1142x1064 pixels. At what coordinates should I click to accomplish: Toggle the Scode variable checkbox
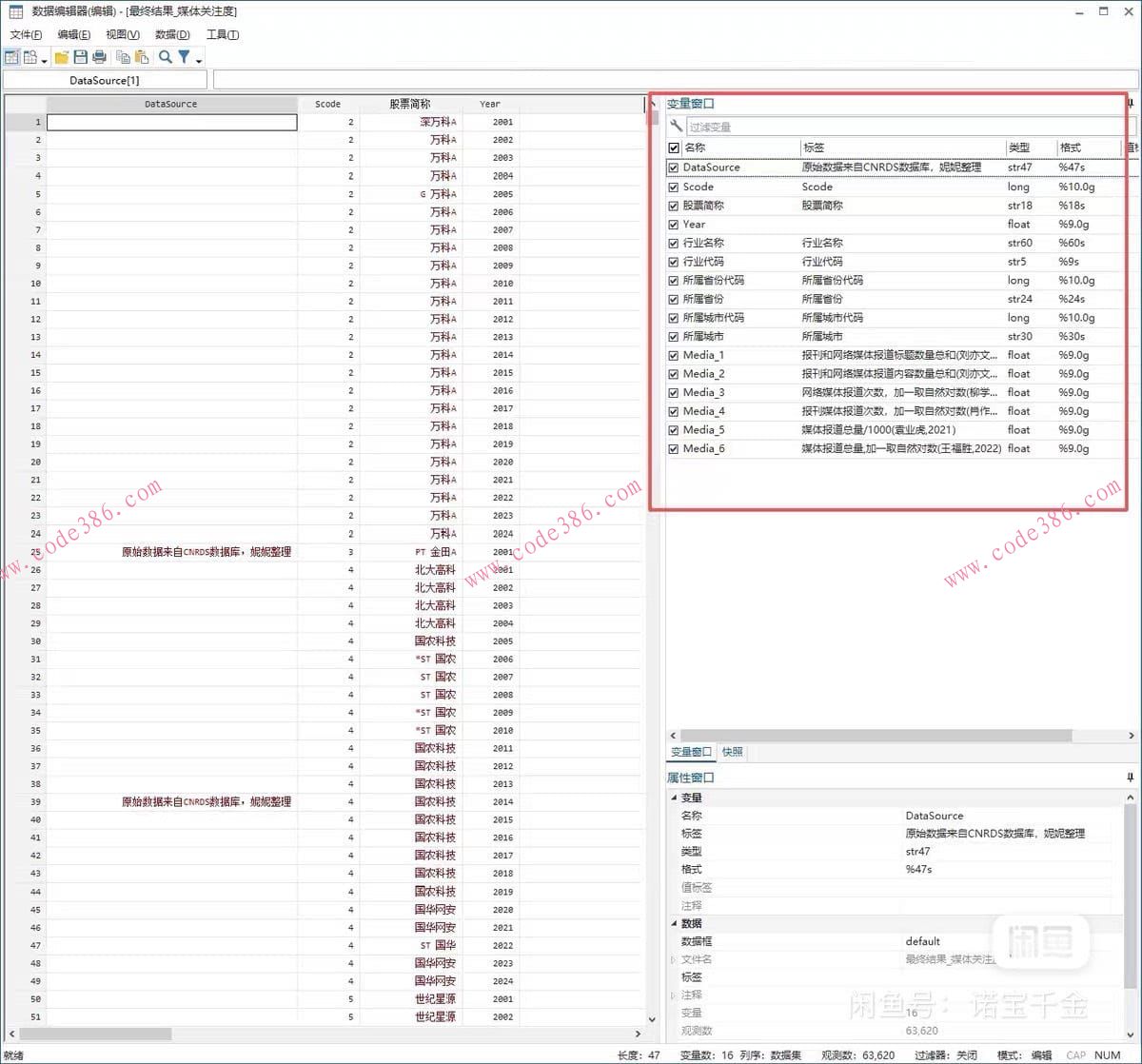[674, 187]
